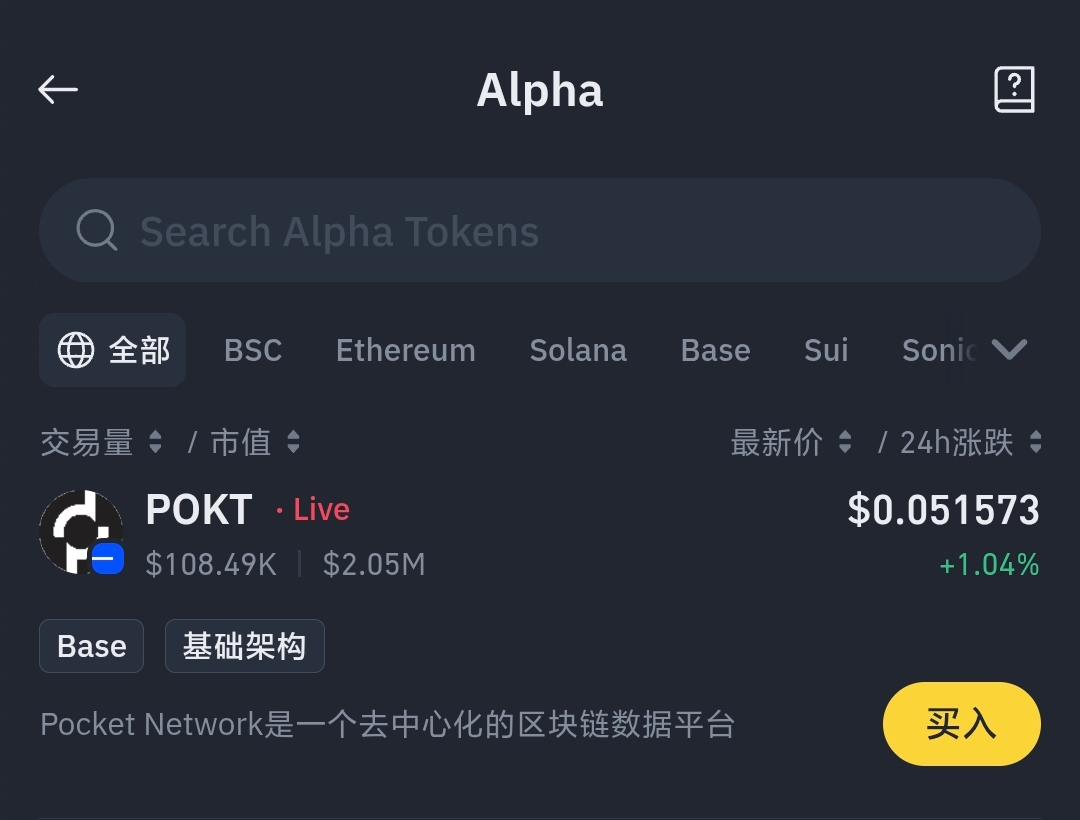Select the BSC tab
Image resolution: width=1080 pixels, height=820 pixels.
click(x=253, y=350)
